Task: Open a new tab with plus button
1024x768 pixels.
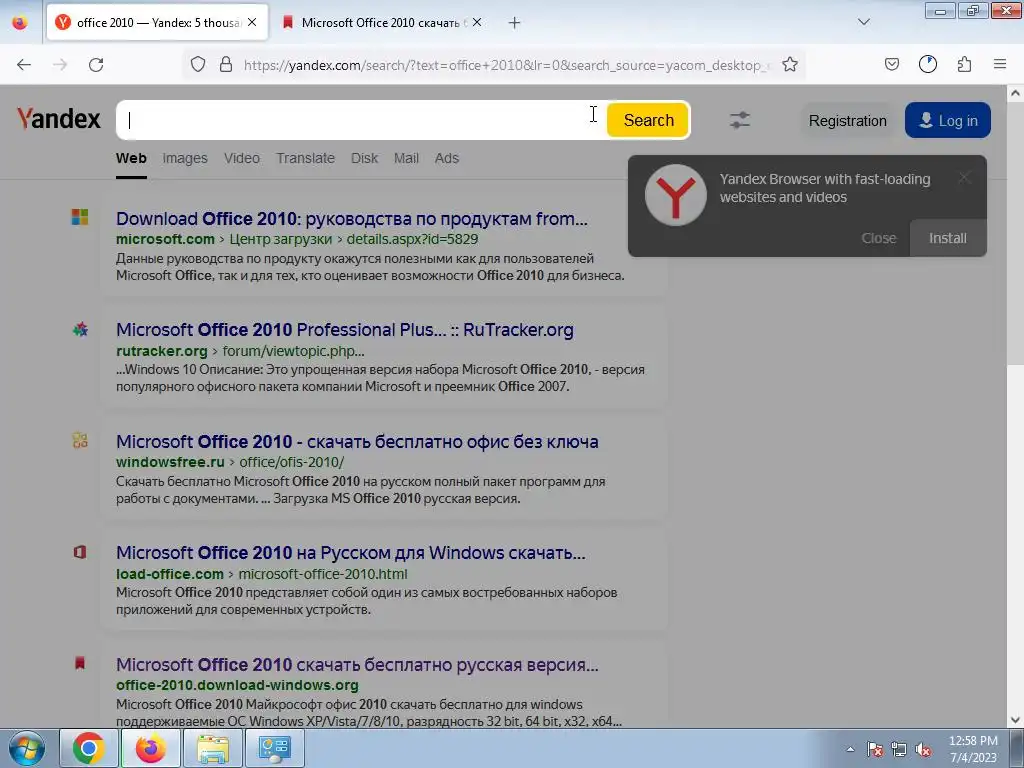Action: (x=515, y=23)
